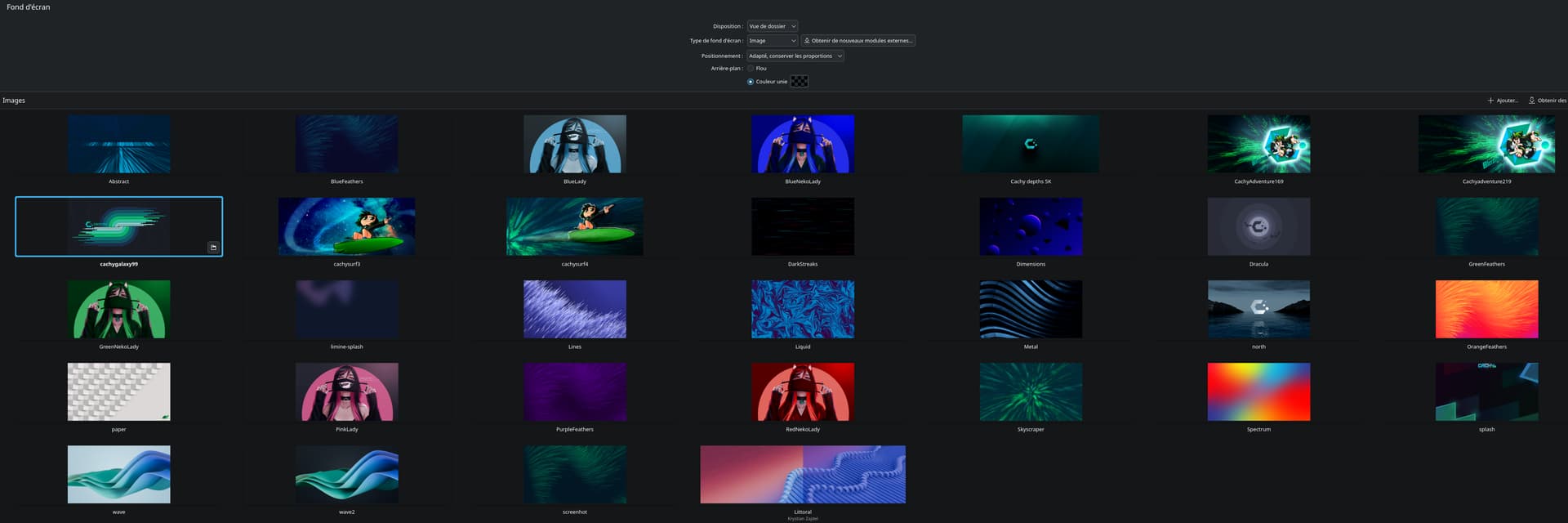Select the paper wallpaper thumbnail
The width and height of the screenshot is (1568, 523).
[x=119, y=392]
